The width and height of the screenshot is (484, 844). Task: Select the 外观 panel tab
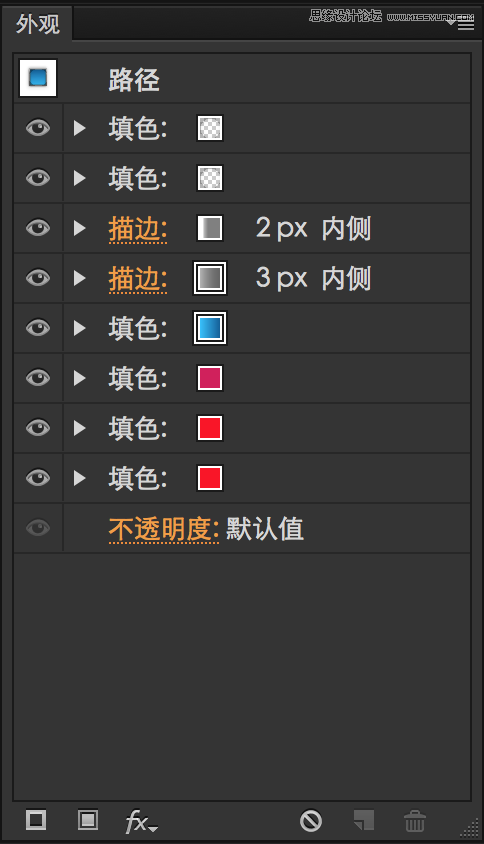(38, 24)
